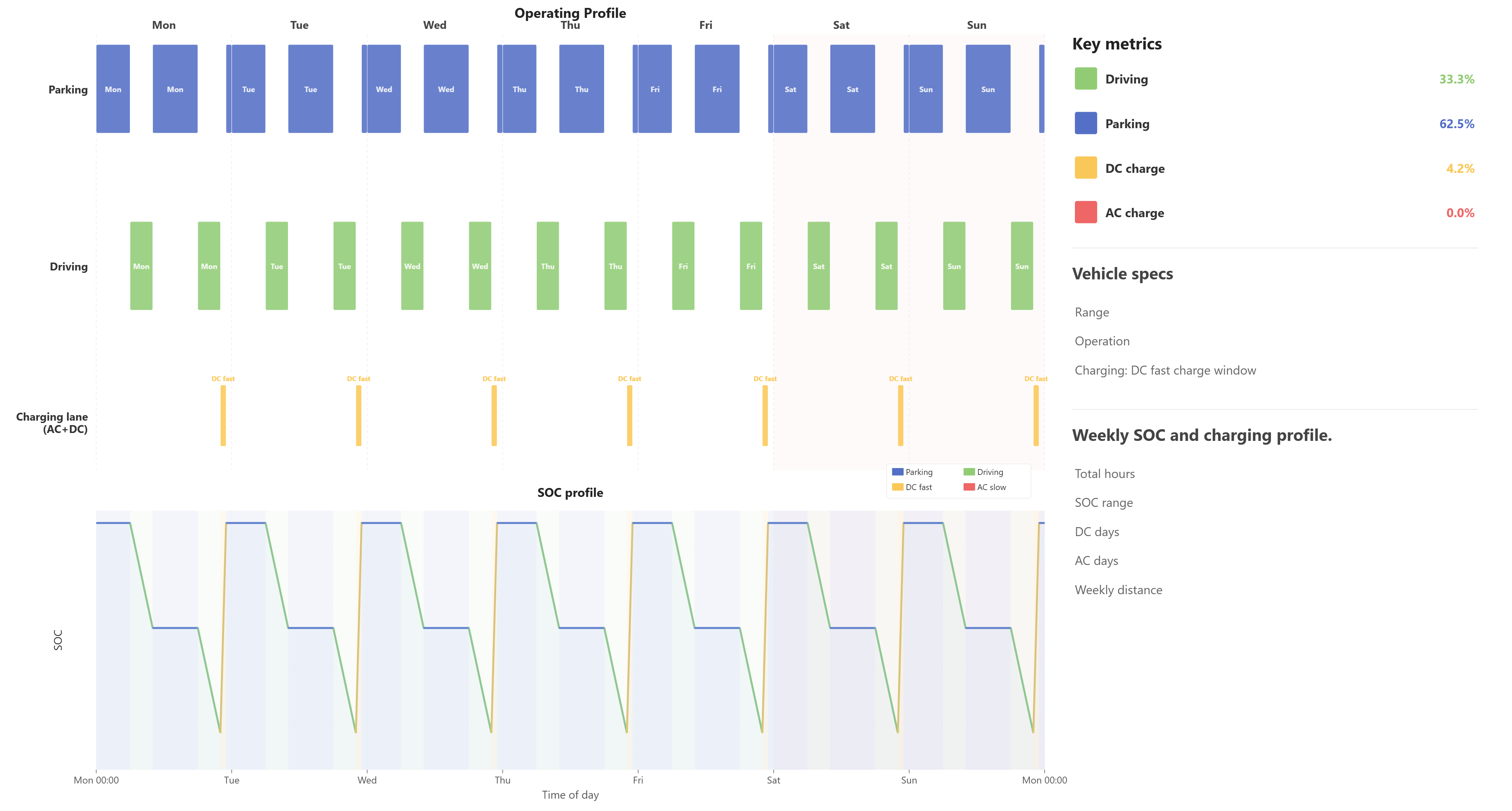Click the Total hours row
The width and height of the screenshot is (1512, 811).
tap(1104, 474)
